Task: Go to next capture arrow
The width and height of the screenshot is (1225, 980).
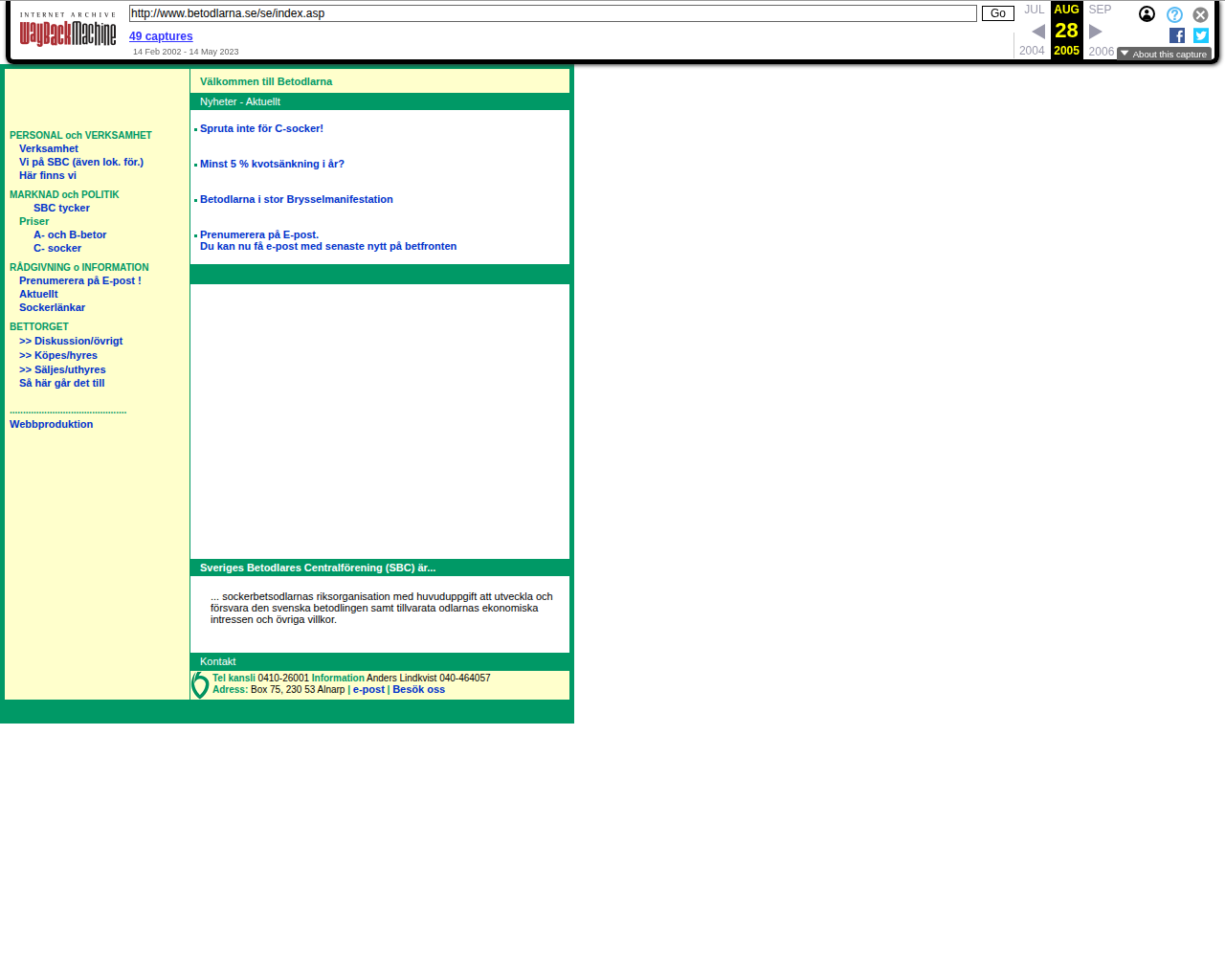Action: point(1096,32)
